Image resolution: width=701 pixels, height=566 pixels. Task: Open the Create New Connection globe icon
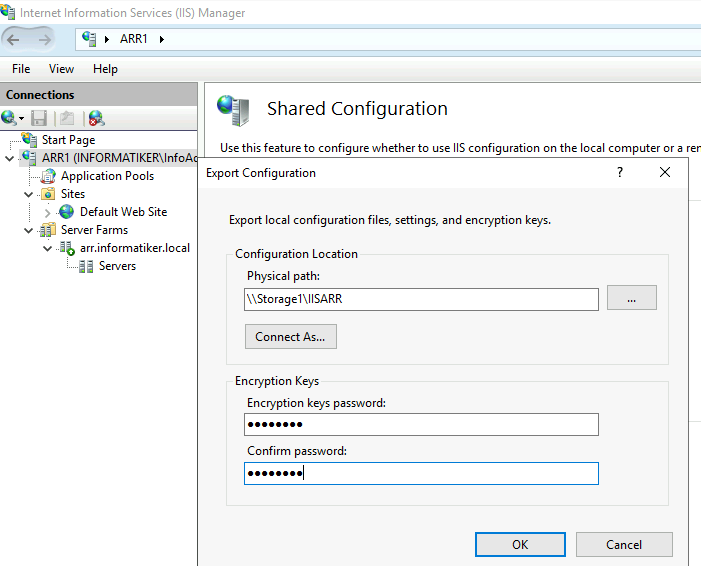point(8,118)
